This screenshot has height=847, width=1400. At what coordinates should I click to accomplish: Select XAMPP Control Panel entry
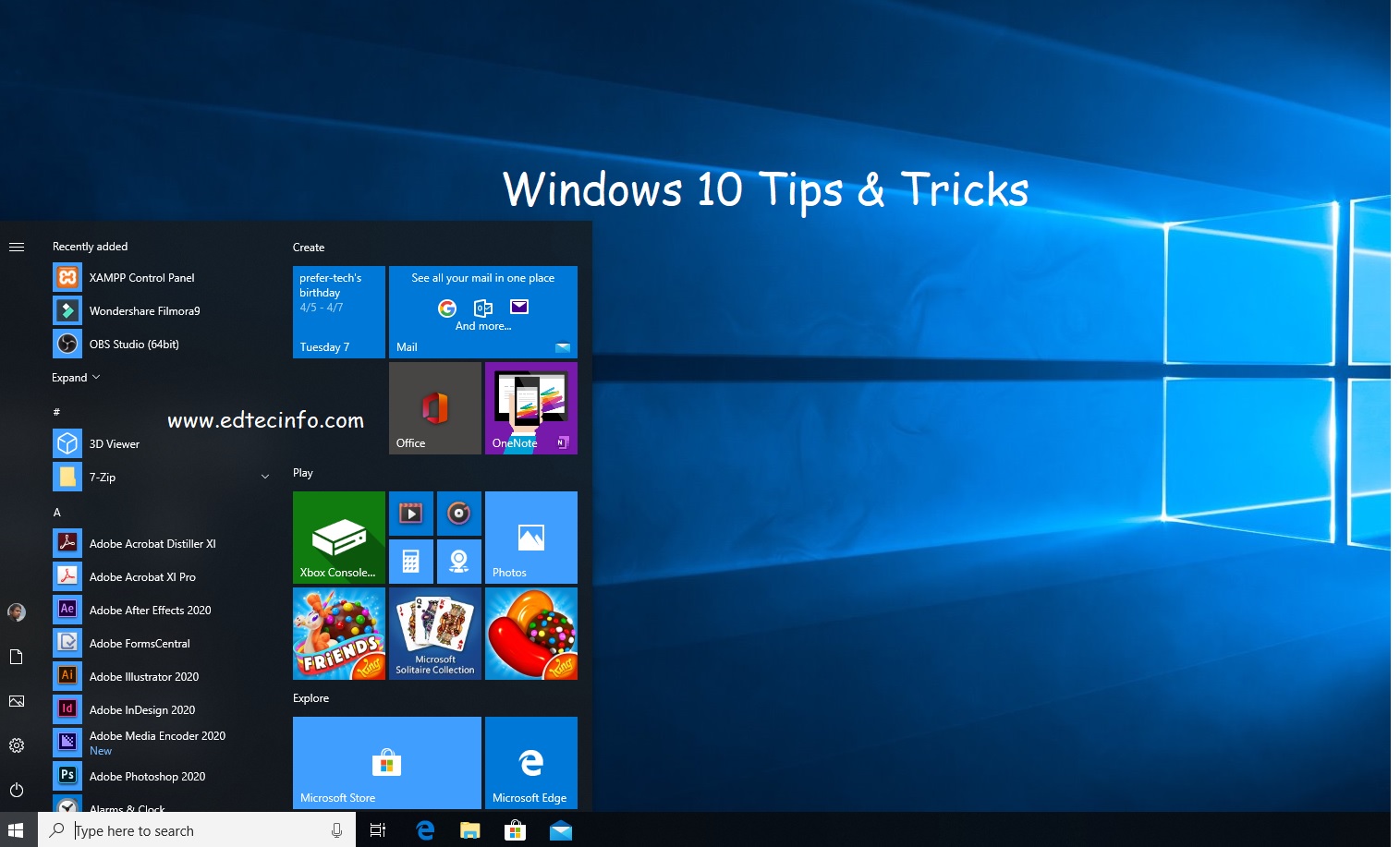tap(141, 278)
